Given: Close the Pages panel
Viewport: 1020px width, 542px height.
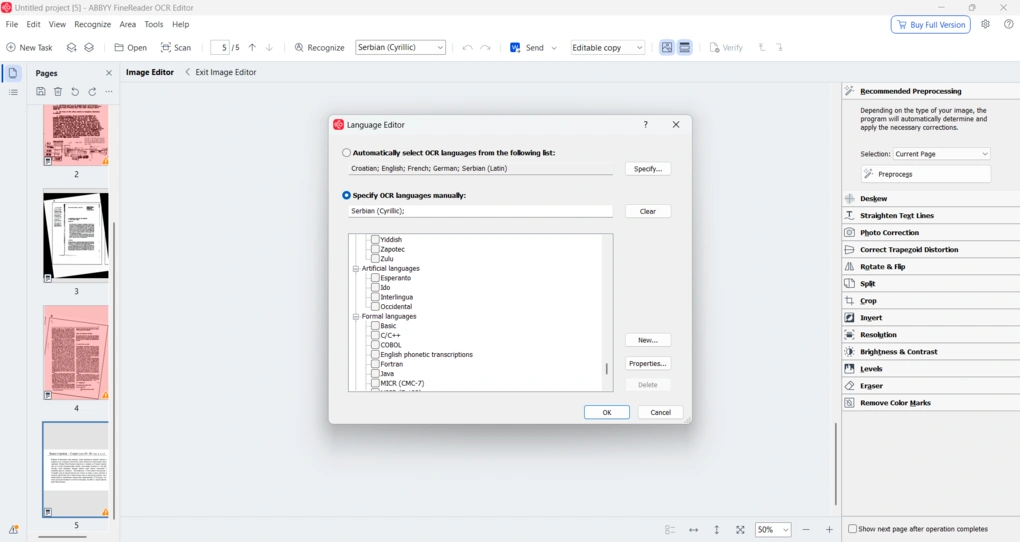Looking at the screenshot, I should [109, 73].
